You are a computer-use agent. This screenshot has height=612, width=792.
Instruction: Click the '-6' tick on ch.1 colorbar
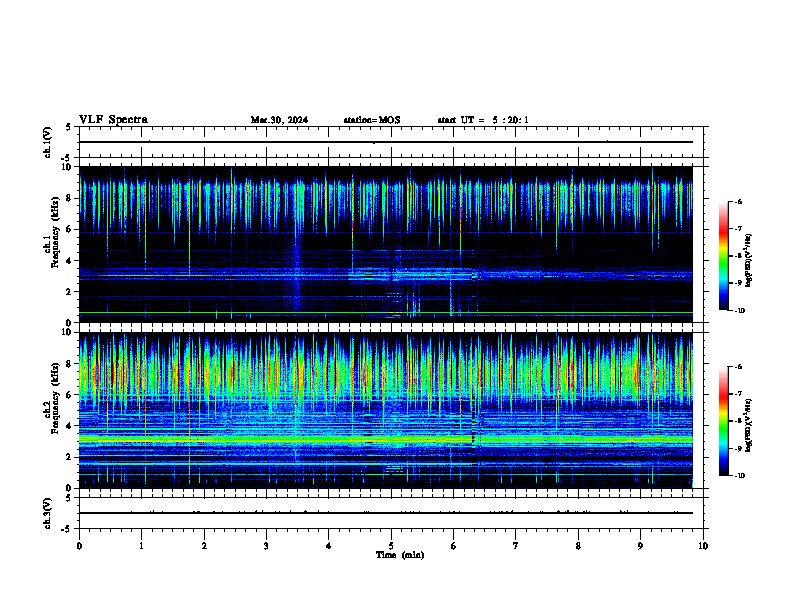coord(738,202)
